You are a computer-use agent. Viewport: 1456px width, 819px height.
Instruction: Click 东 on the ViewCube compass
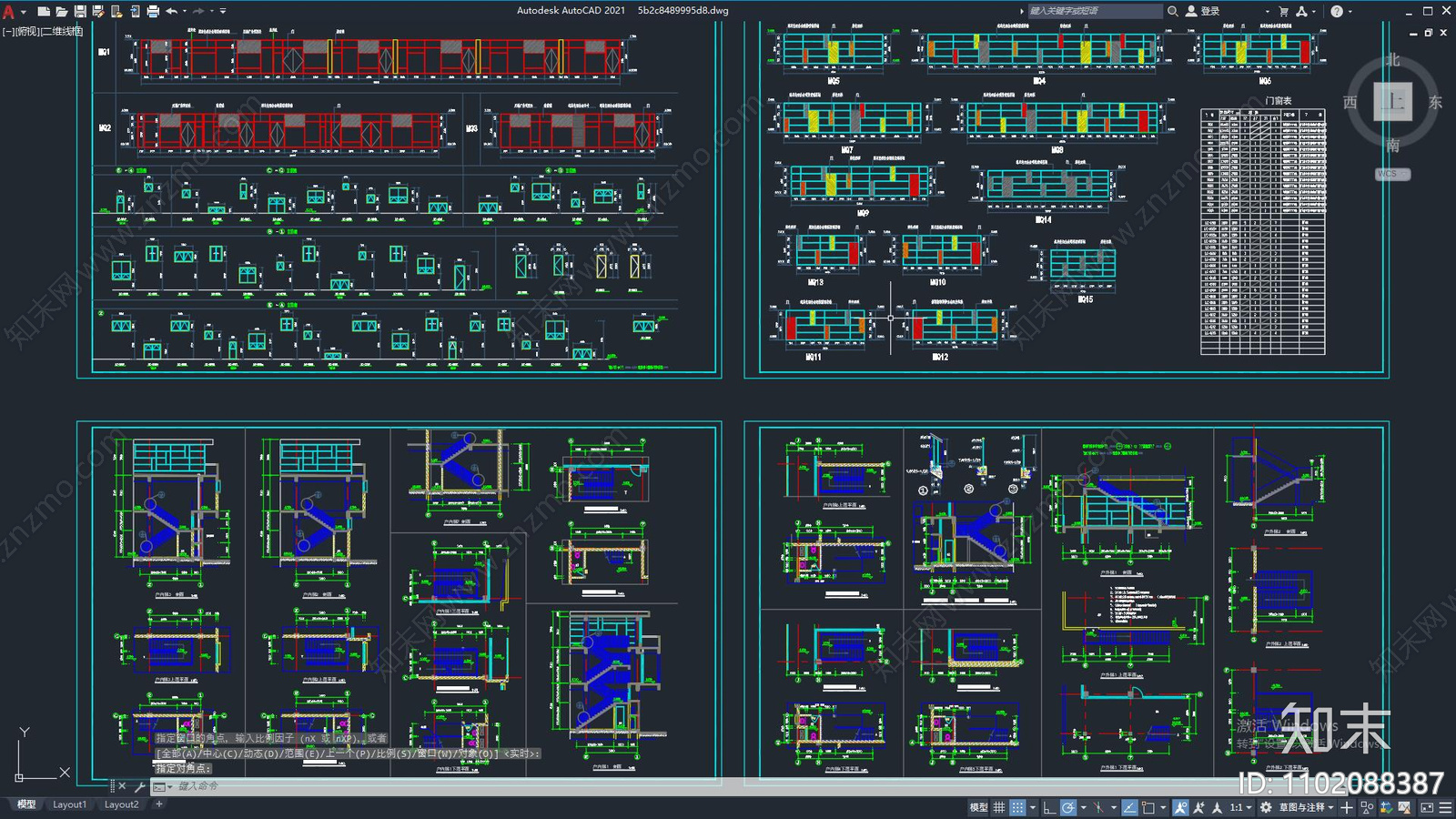tap(1435, 102)
